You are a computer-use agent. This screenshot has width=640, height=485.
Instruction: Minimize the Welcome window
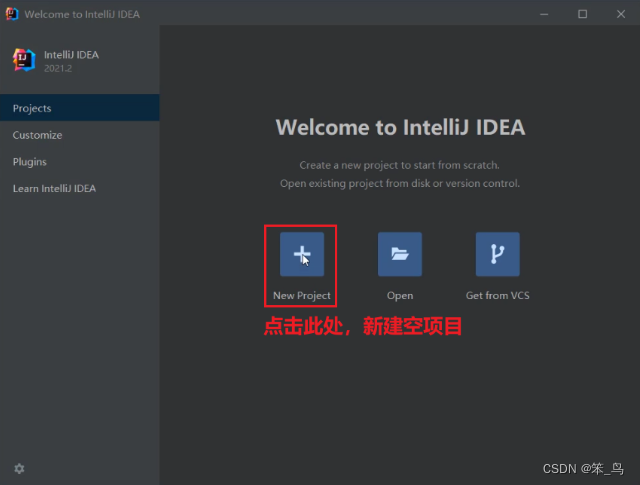tap(544, 14)
